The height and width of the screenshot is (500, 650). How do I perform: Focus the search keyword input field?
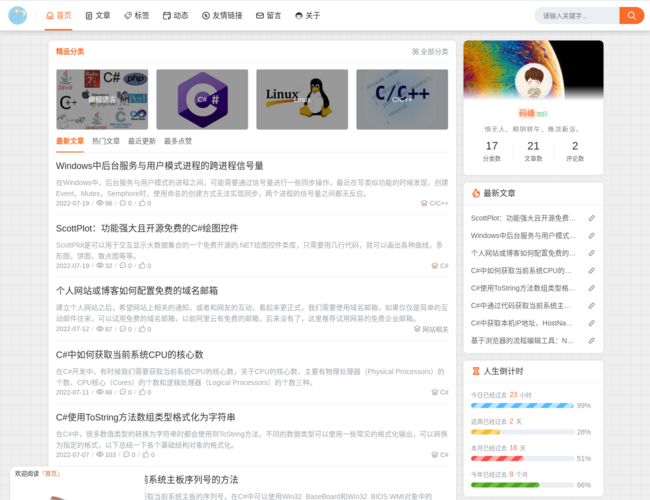[576, 16]
